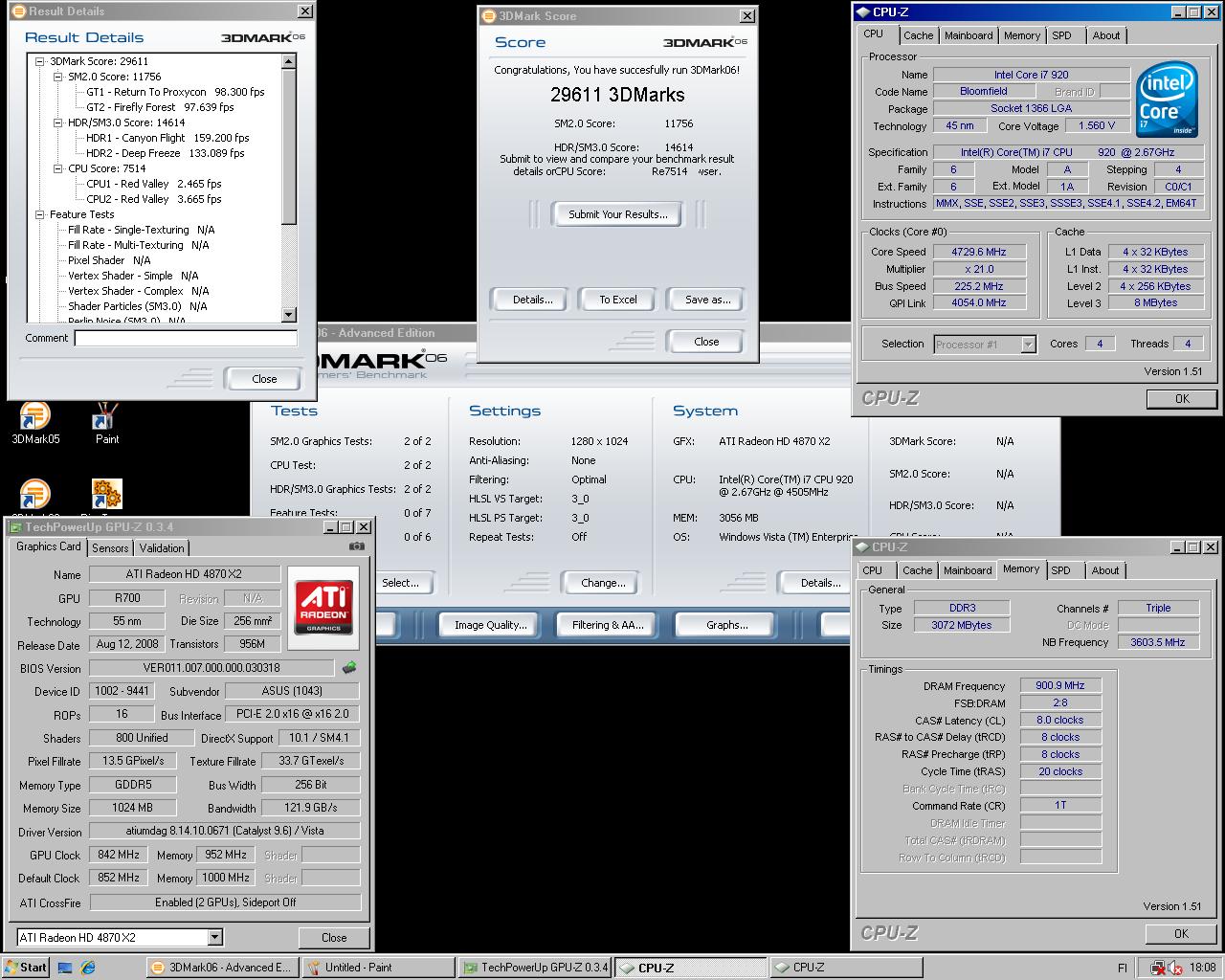Switch to the Sensors tab in GPU-Z
1225x980 pixels.
pos(110,548)
